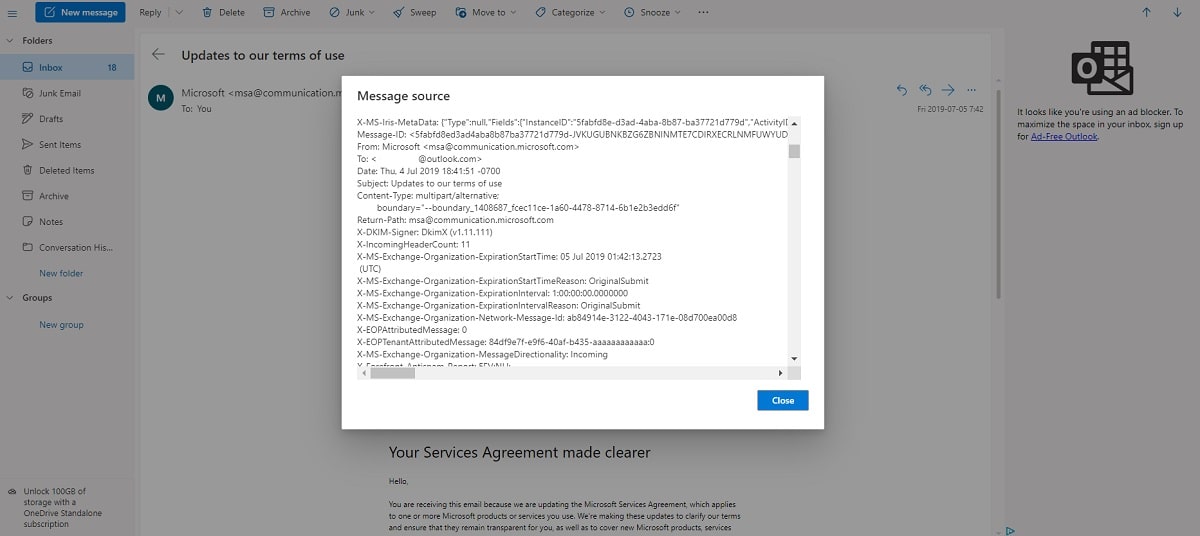Expand the Reply options dropdown arrow
The width and height of the screenshot is (1200, 536).
coord(179,12)
